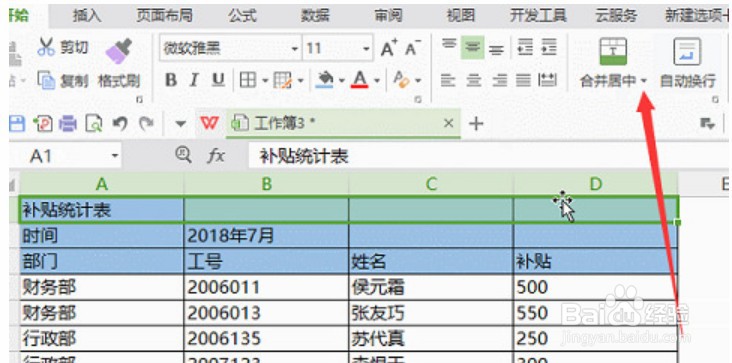Image resolution: width=732 pixels, height=363 pixels.
Task: Click the insert function fx icon
Action: (216, 156)
